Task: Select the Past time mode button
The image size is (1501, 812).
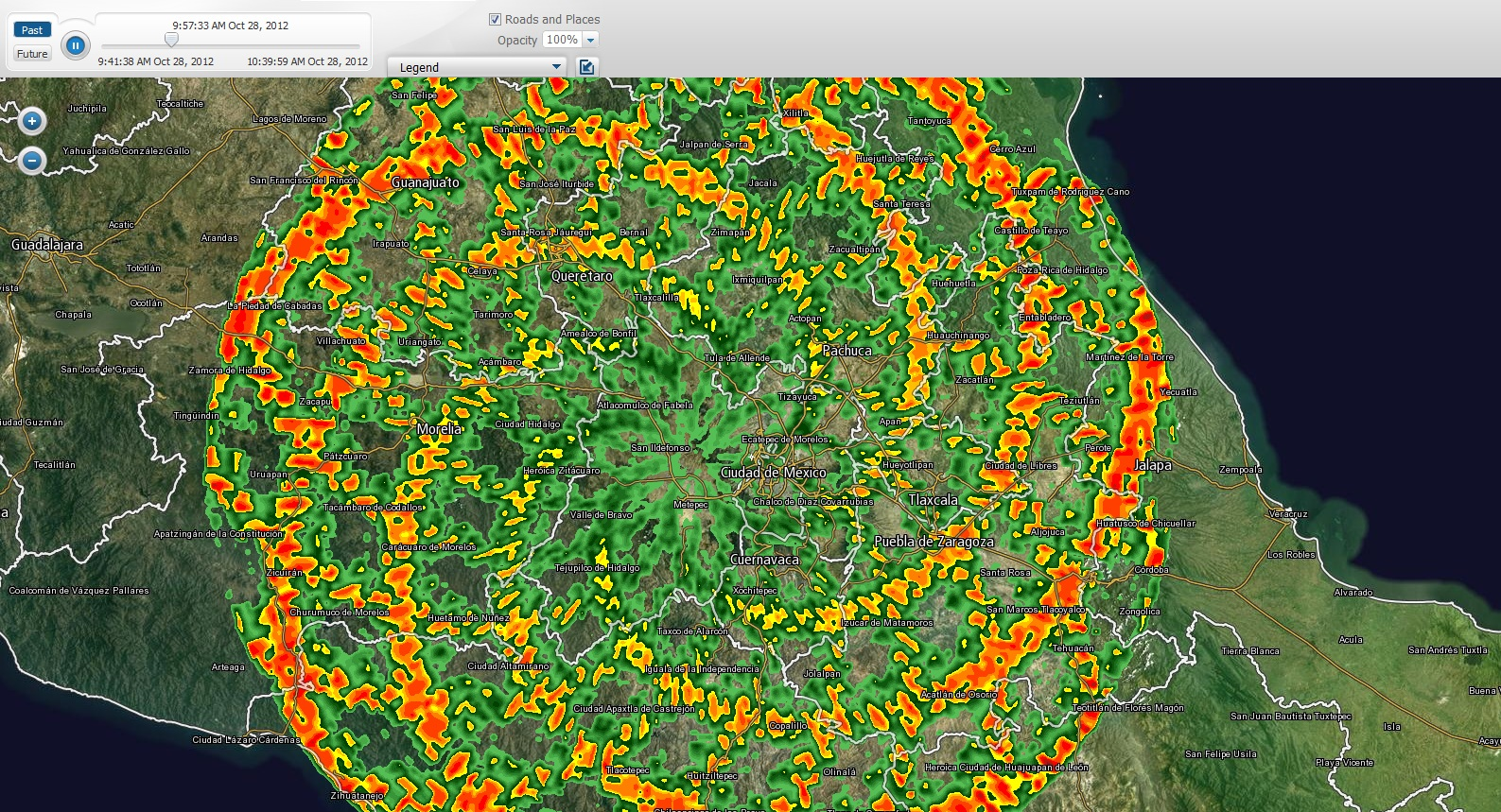Action: 32,30
